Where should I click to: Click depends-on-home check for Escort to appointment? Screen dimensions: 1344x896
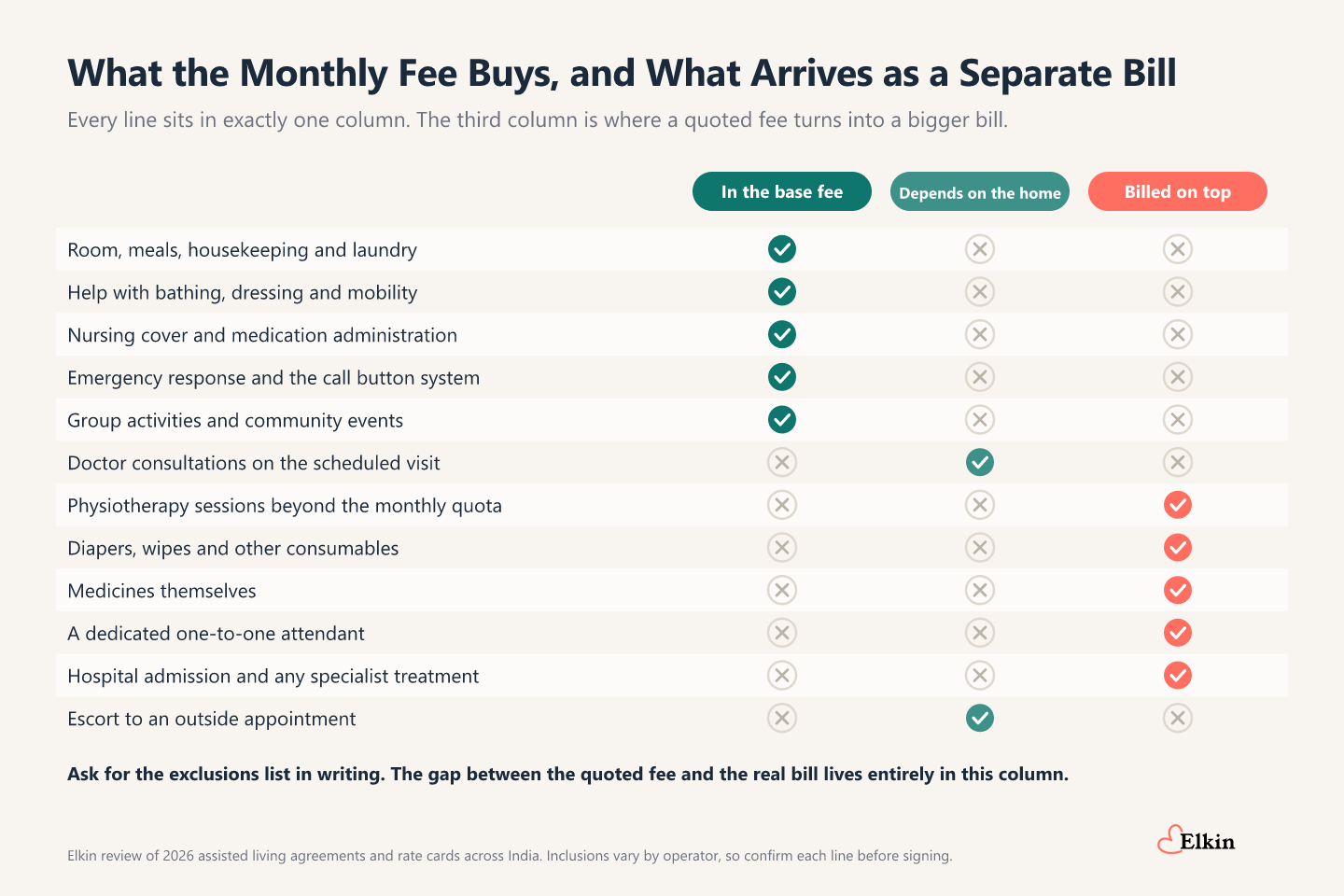(x=980, y=718)
